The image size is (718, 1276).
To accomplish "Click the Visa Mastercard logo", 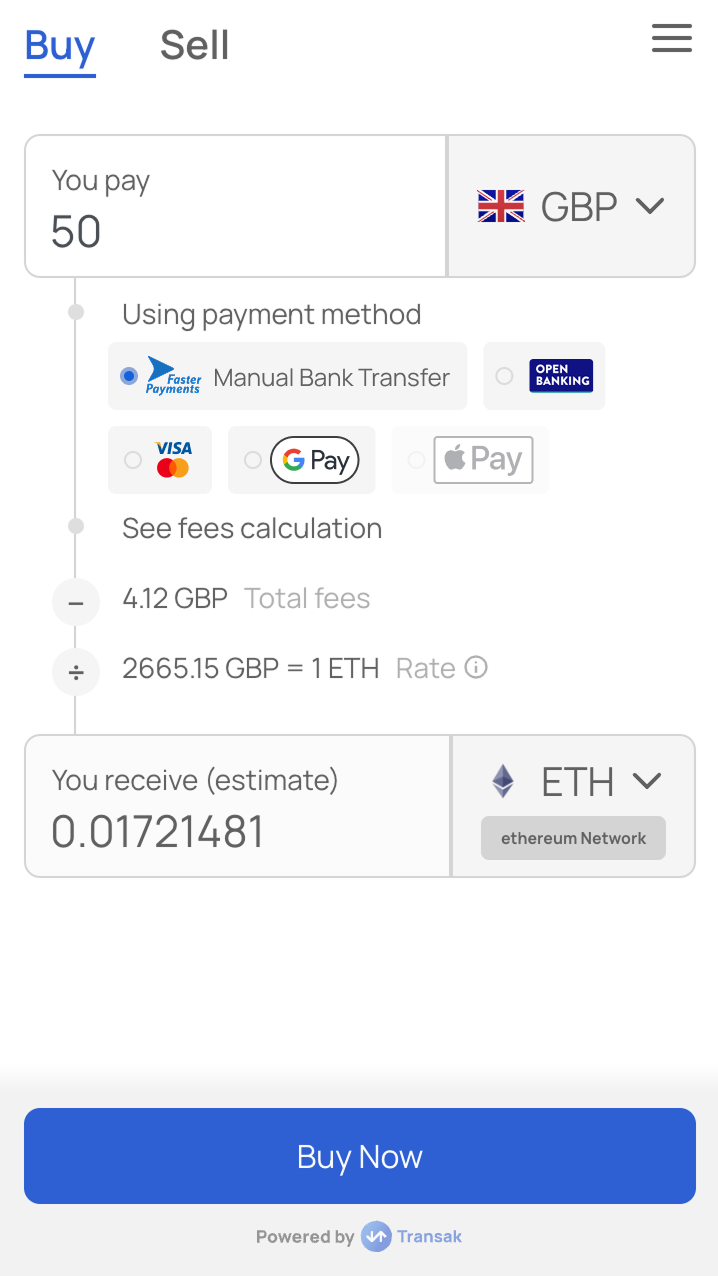I will click(173, 459).
